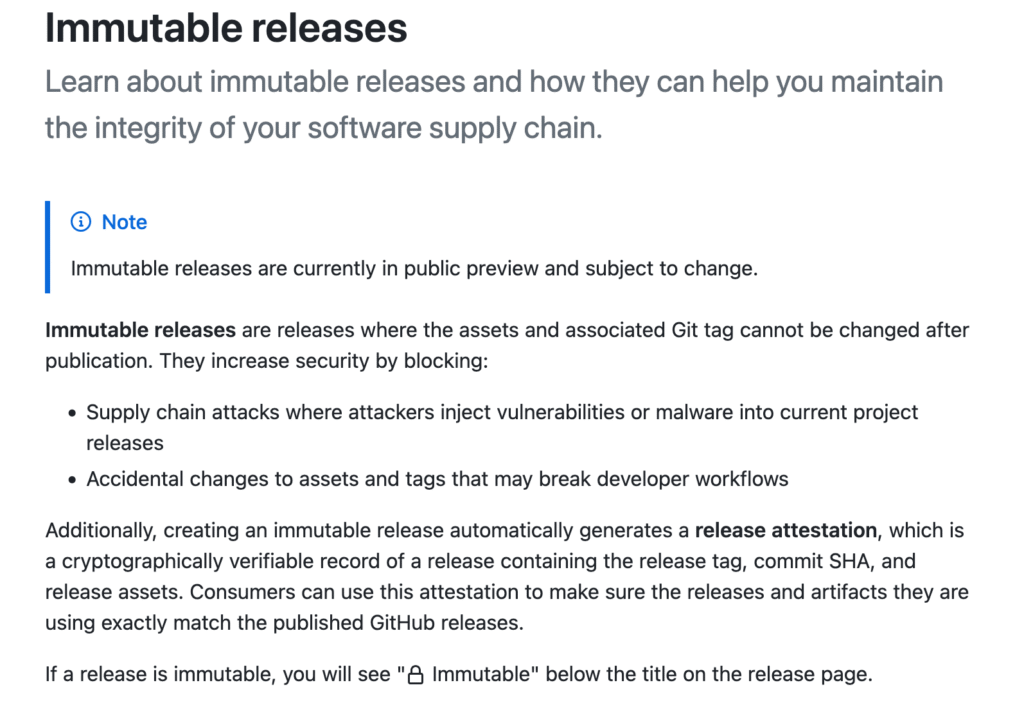
Task: Click the intro subtitle starting 'Learn about immutable'
Action: [494, 104]
